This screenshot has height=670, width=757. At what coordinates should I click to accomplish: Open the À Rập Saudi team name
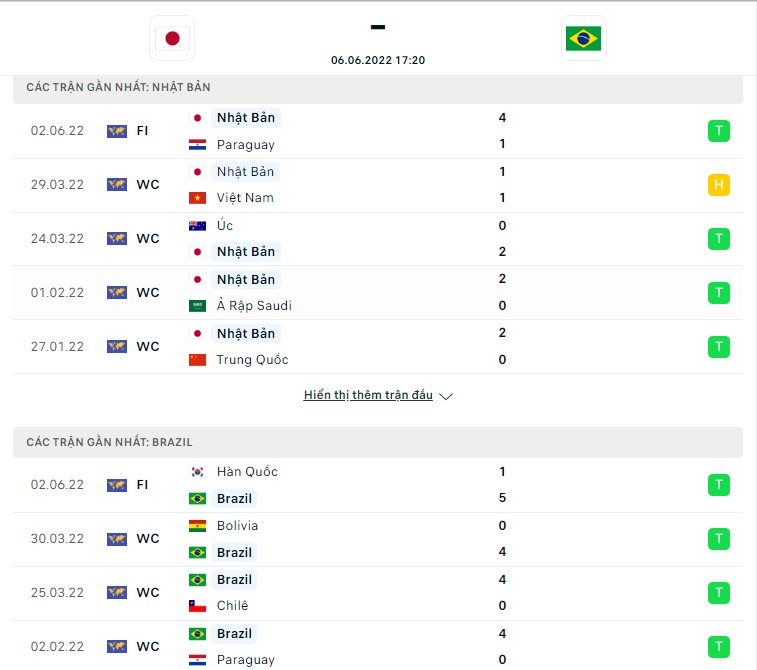254,306
